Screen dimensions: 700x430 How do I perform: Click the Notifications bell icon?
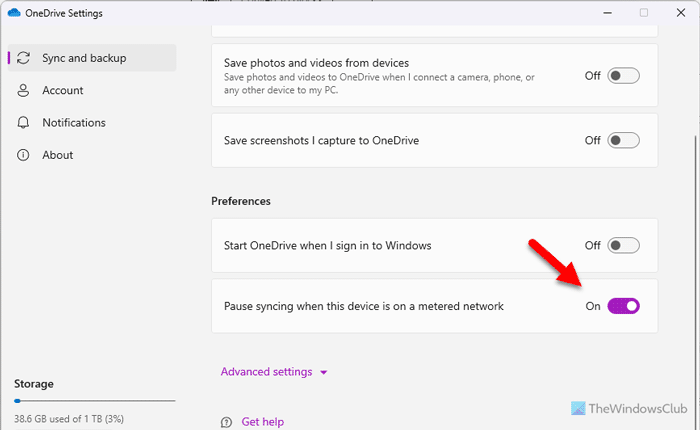[x=23, y=123]
